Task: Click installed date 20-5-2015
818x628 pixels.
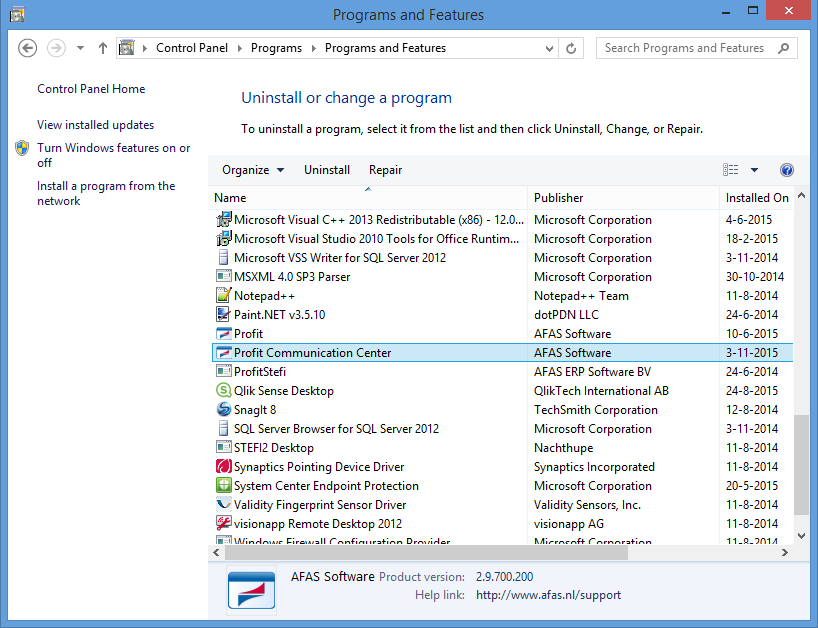Action: click(752, 486)
